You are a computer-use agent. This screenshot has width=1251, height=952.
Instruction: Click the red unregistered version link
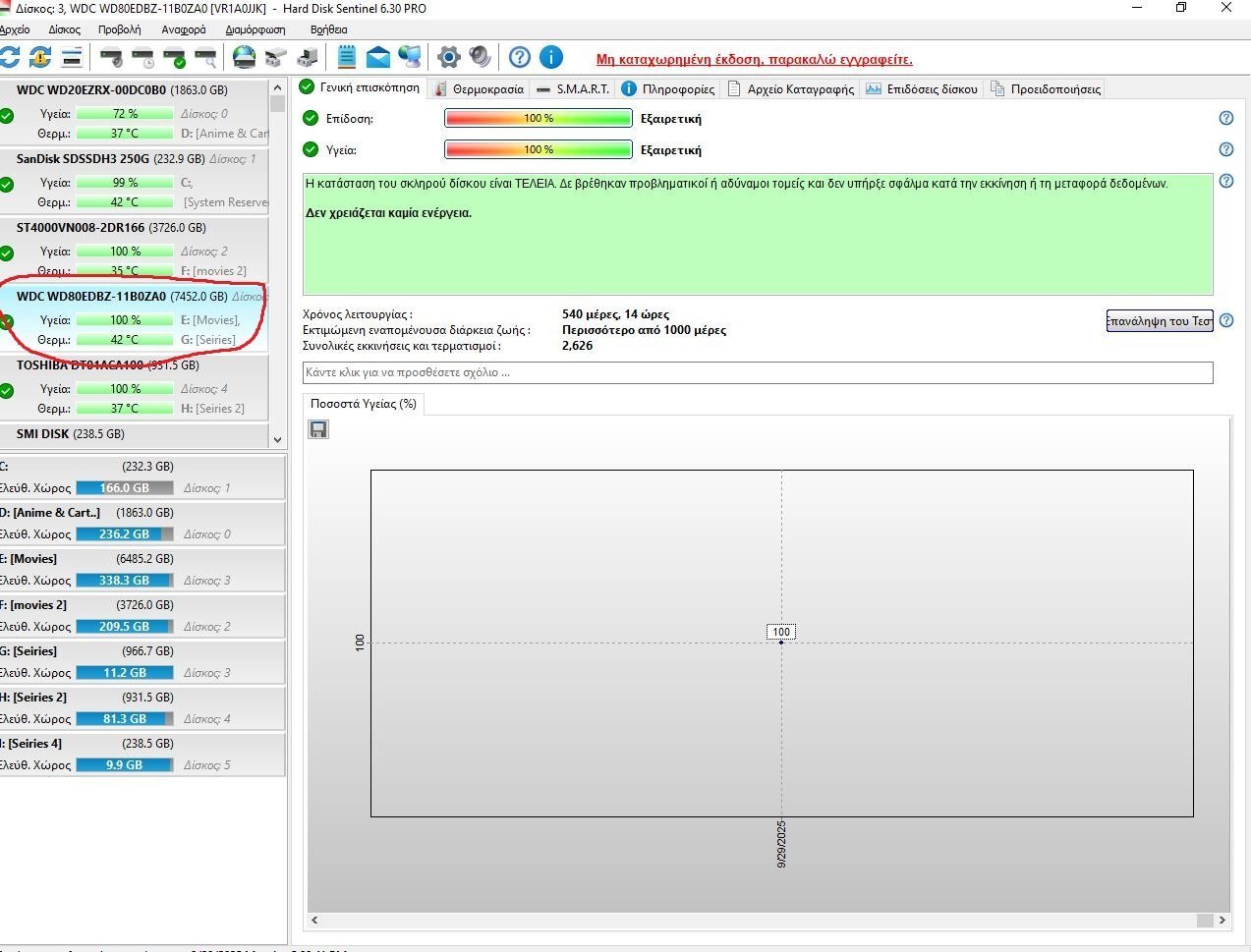click(x=754, y=59)
